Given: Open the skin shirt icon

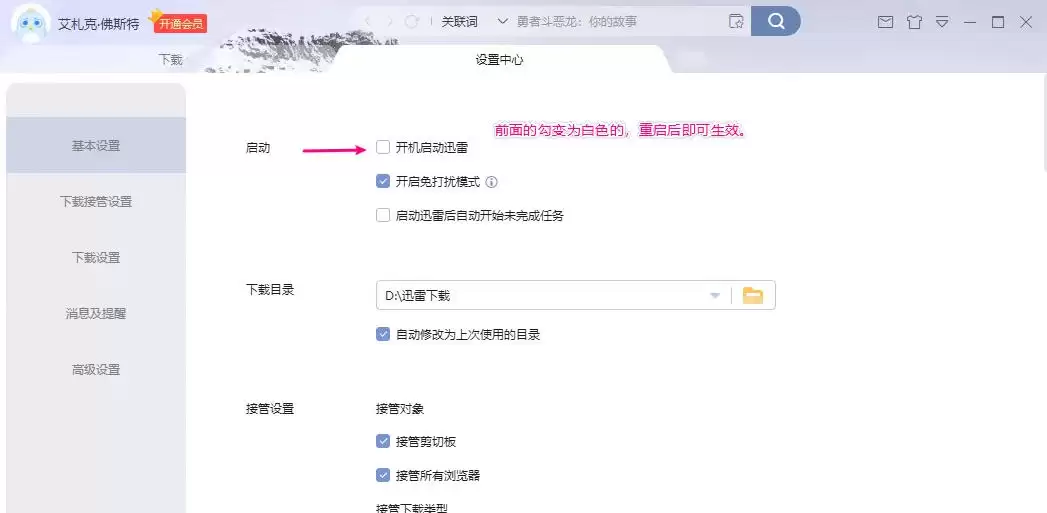Looking at the screenshot, I should pyautogui.click(x=914, y=22).
